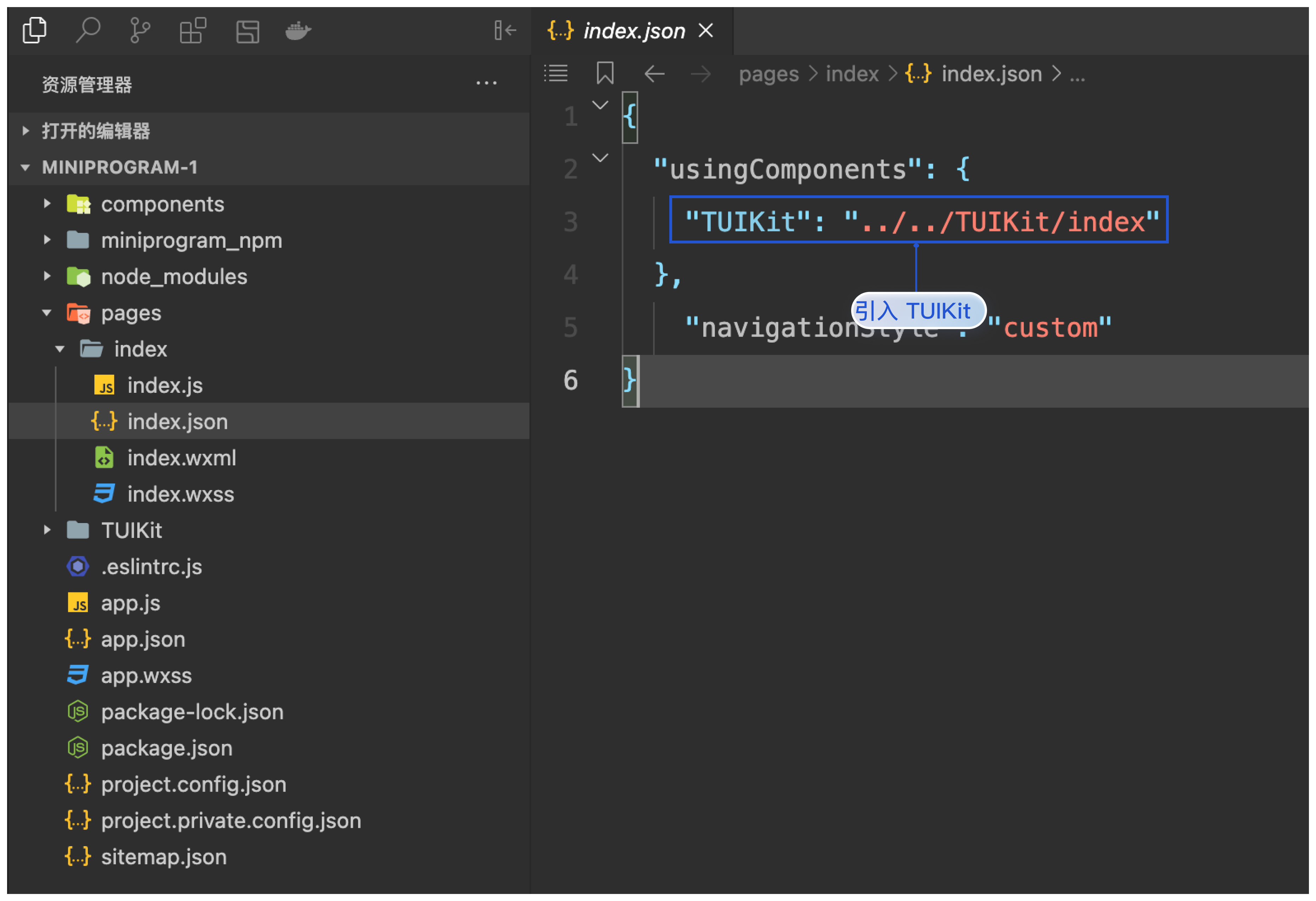Open package-lock.json file
The image size is (1316, 901).
pyautogui.click(x=269, y=711)
